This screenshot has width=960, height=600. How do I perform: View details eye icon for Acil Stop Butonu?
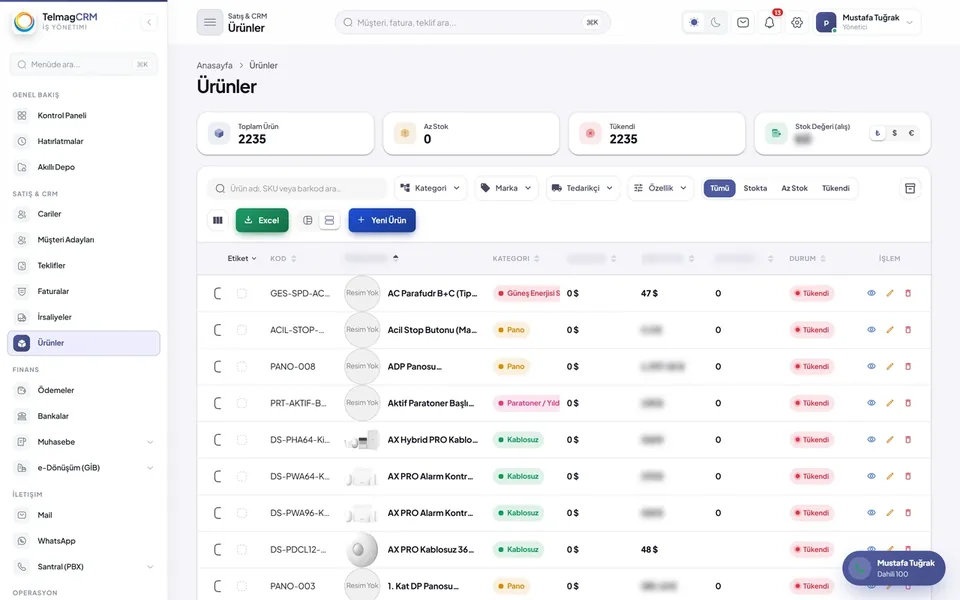871,330
